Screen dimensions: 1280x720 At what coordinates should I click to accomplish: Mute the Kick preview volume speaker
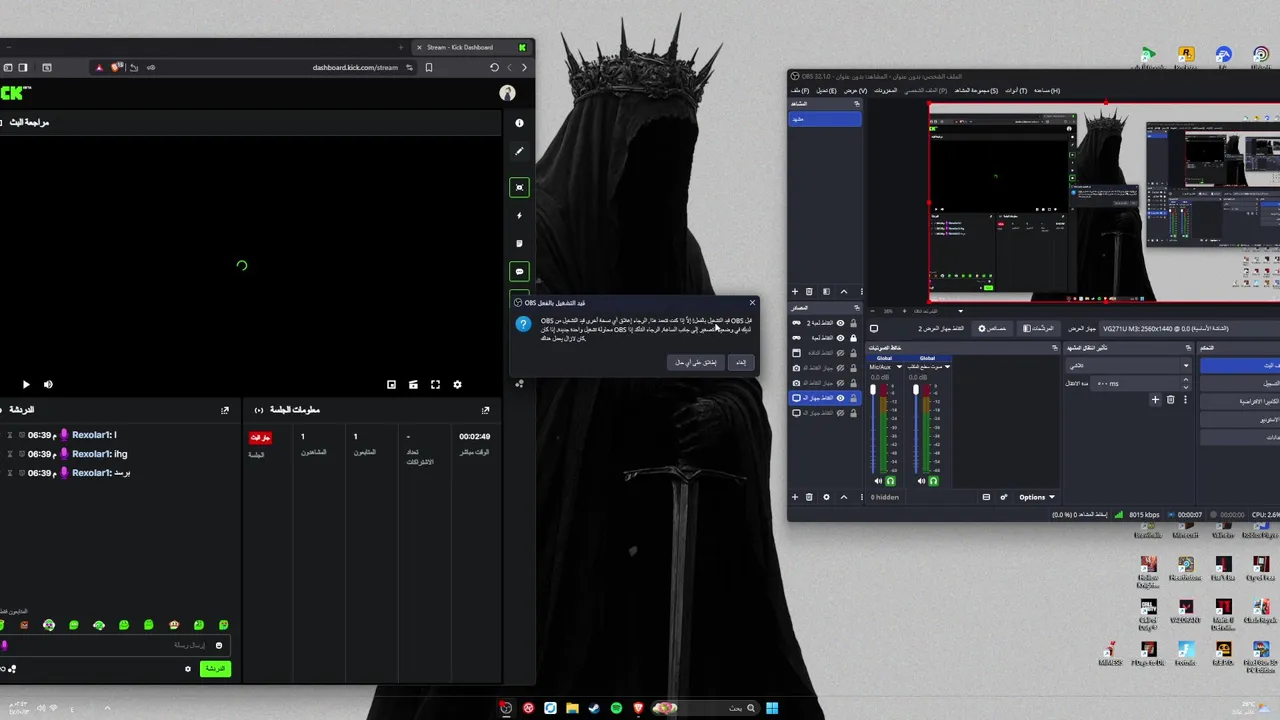coord(48,384)
